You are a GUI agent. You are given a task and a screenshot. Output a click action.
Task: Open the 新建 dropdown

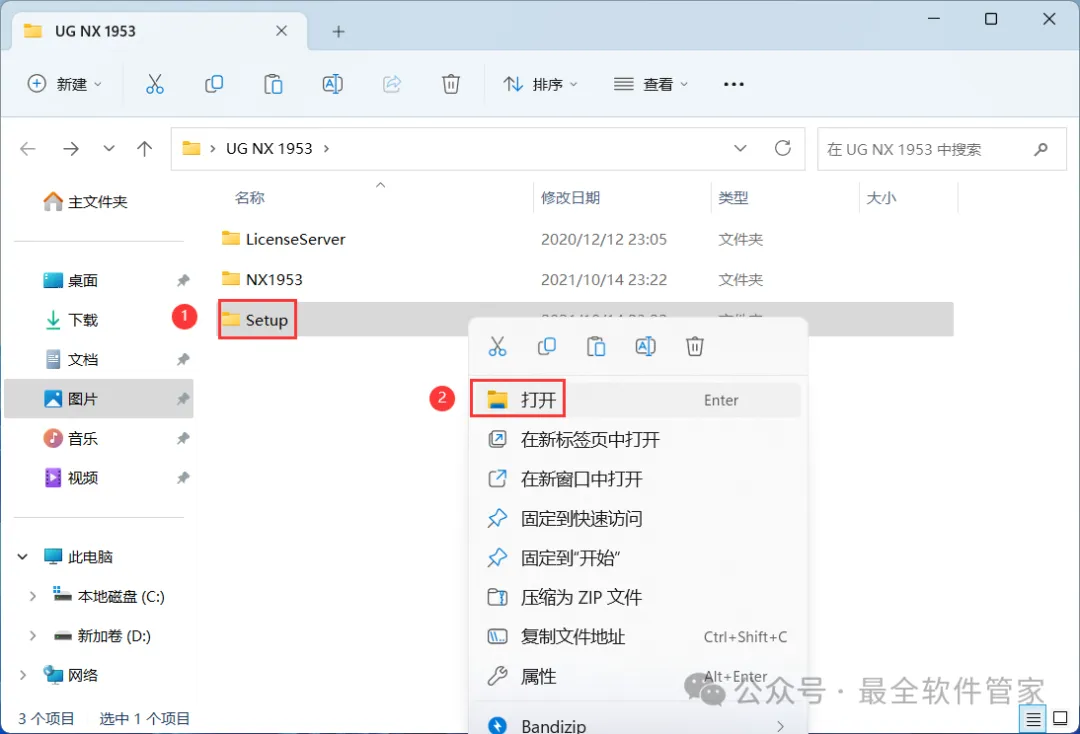point(65,84)
